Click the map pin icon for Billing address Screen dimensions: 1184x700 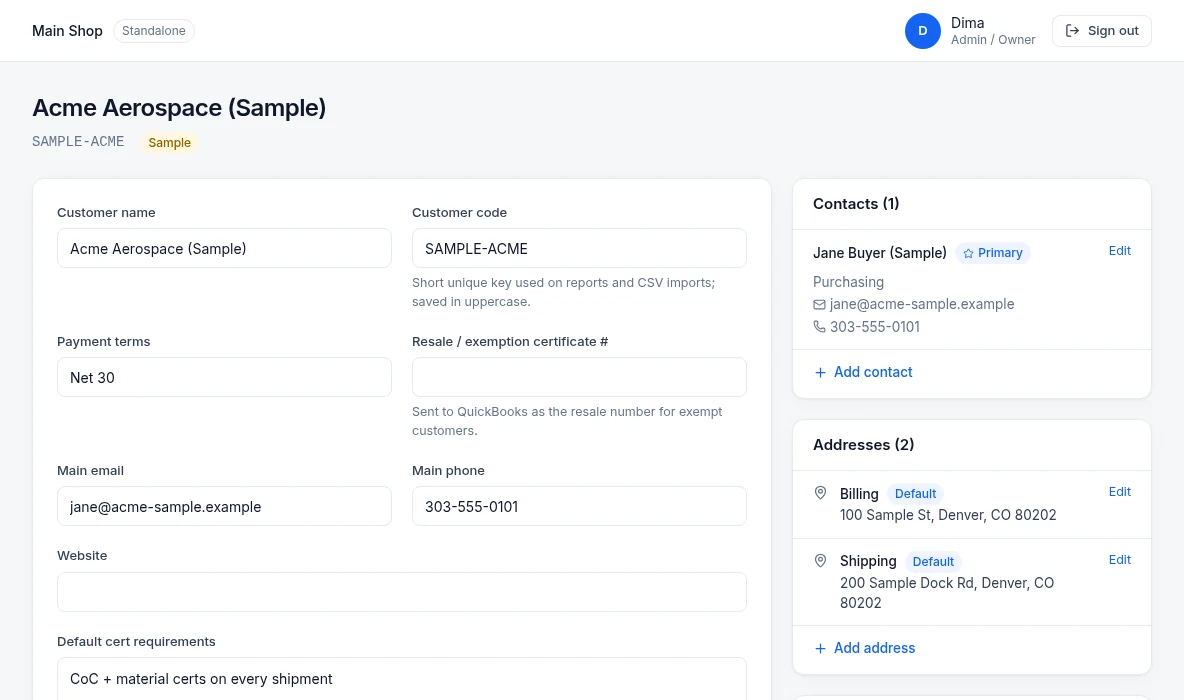(821, 493)
